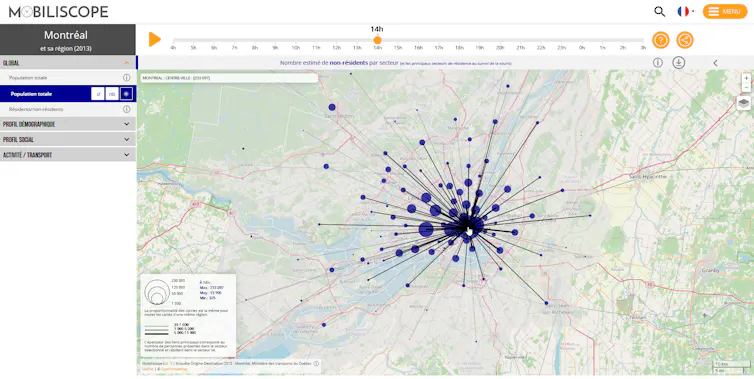Click the 'À 14h' legend statistics heading
754x379 pixels.
(x=204, y=282)
